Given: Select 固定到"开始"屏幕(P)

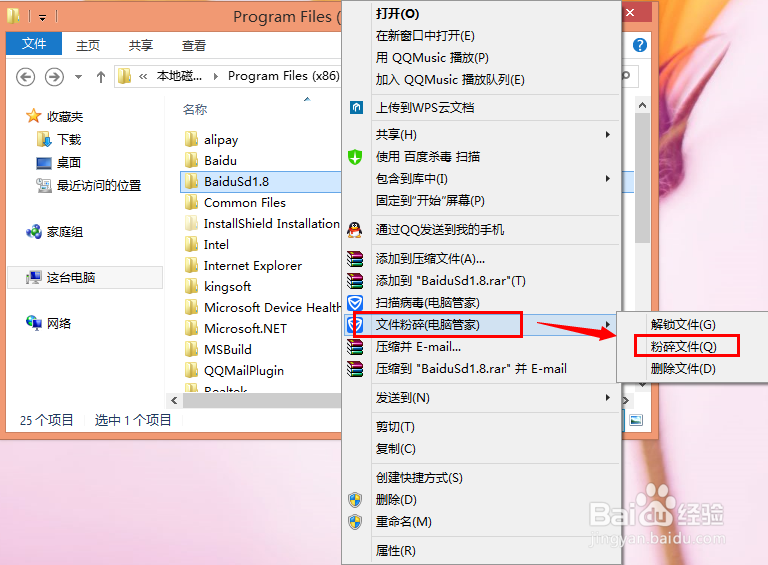Looking at the screenshot, I should click(x=430, y=201).
